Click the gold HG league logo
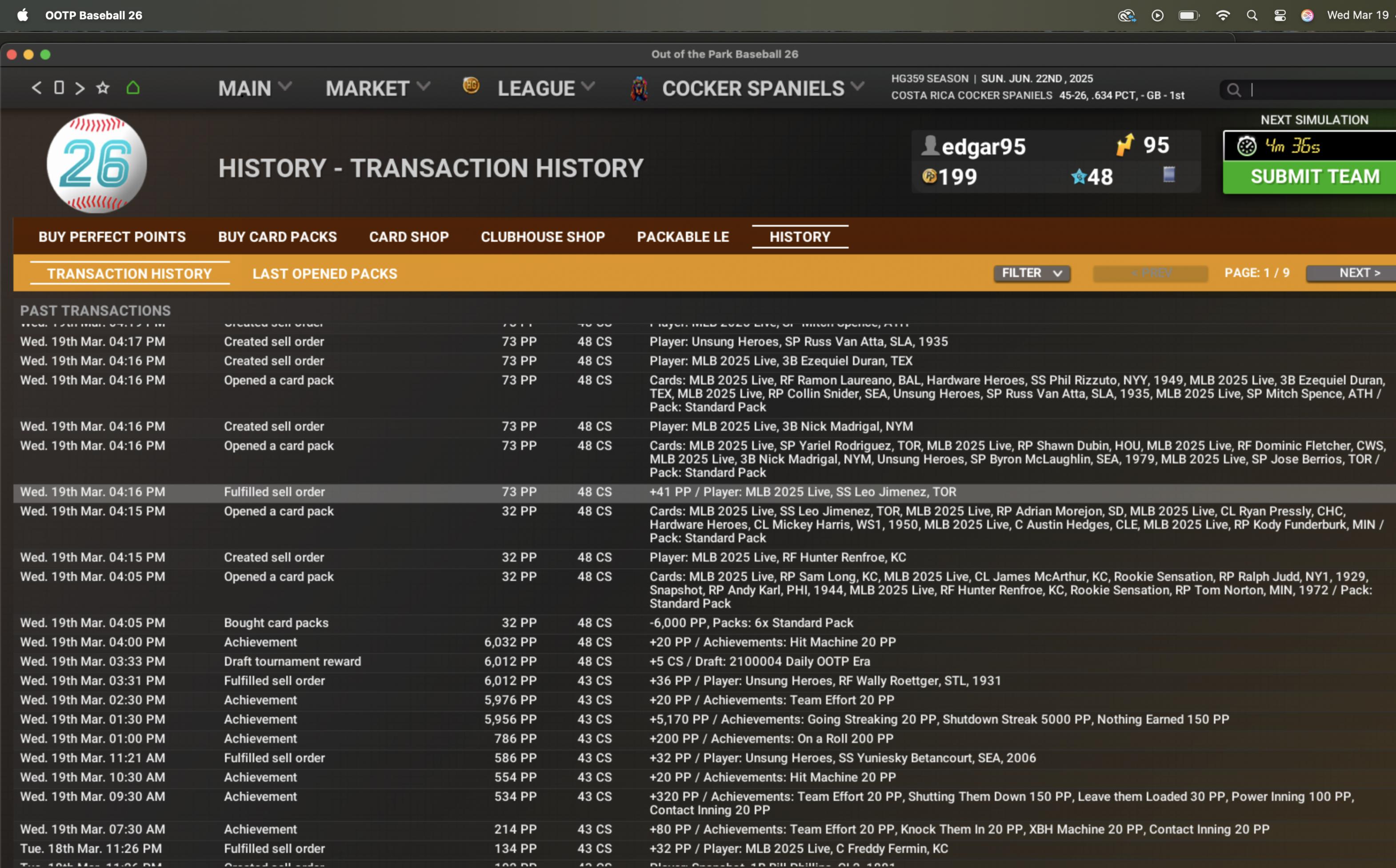The height and width of the screenshot is (868, 1396). pos(471,86)
